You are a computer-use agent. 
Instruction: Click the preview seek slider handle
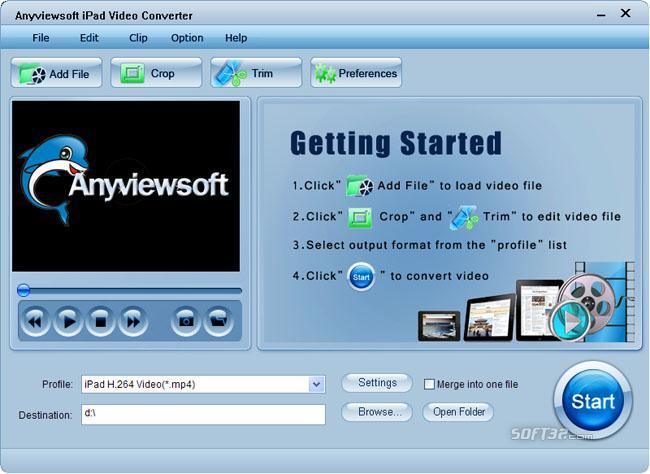pos(24,290)
